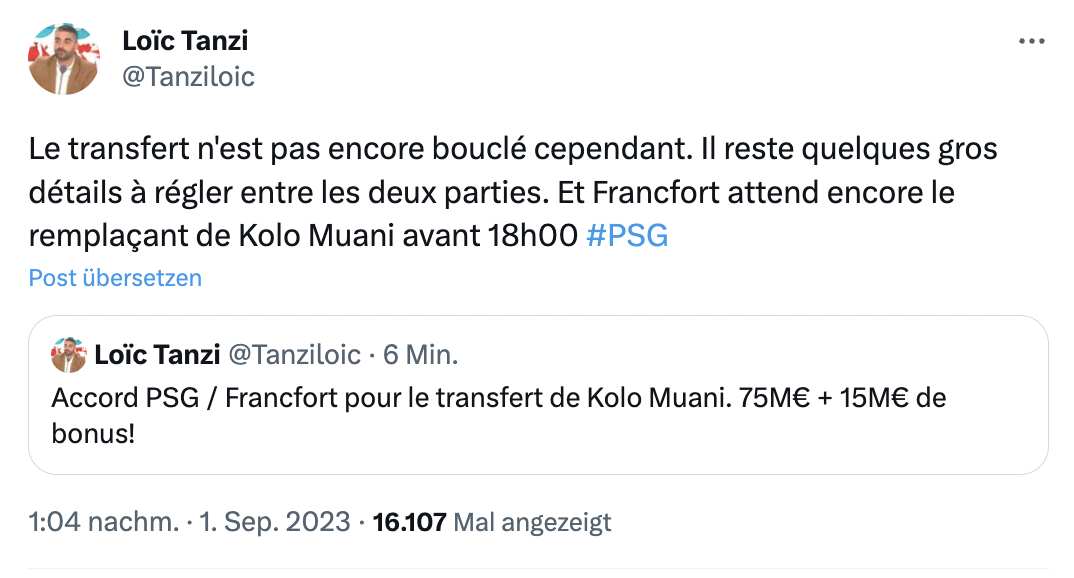The width and height of the screenshot is (1074, 578).
Task: Click 'Post übersetzen' to translate the post
Action: pyautogui.click(x=115, y=278)
